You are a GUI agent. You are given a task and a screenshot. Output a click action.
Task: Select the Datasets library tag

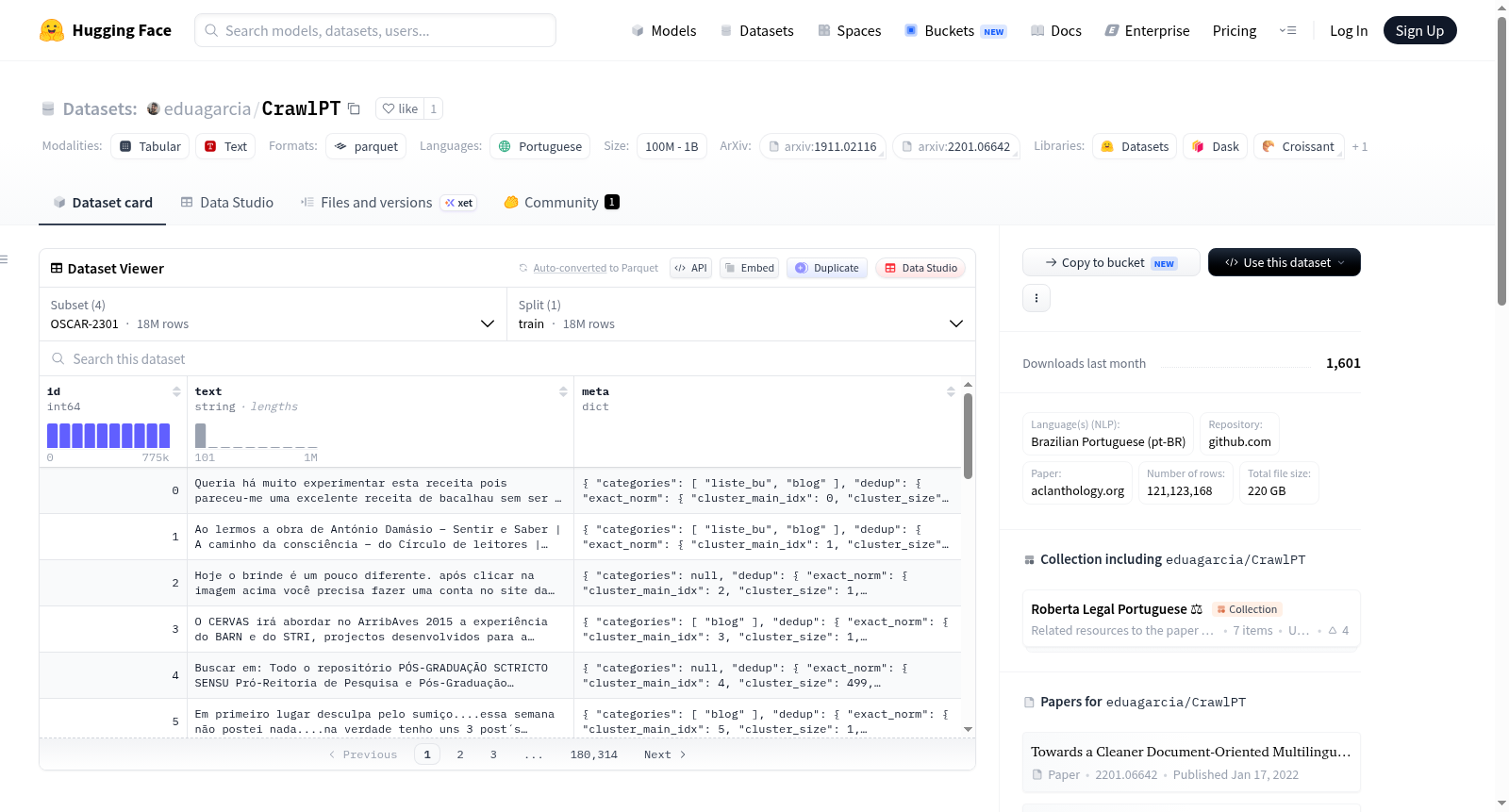pyautogui.click(x=1135, y=146)
